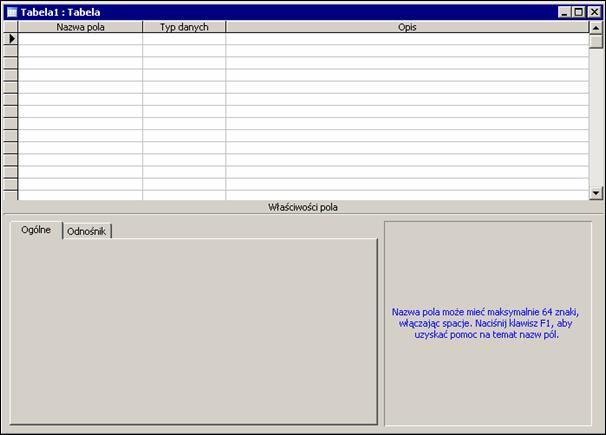Close the Tabela1 design window
This screenshot has width=606, height=435.
593,11
